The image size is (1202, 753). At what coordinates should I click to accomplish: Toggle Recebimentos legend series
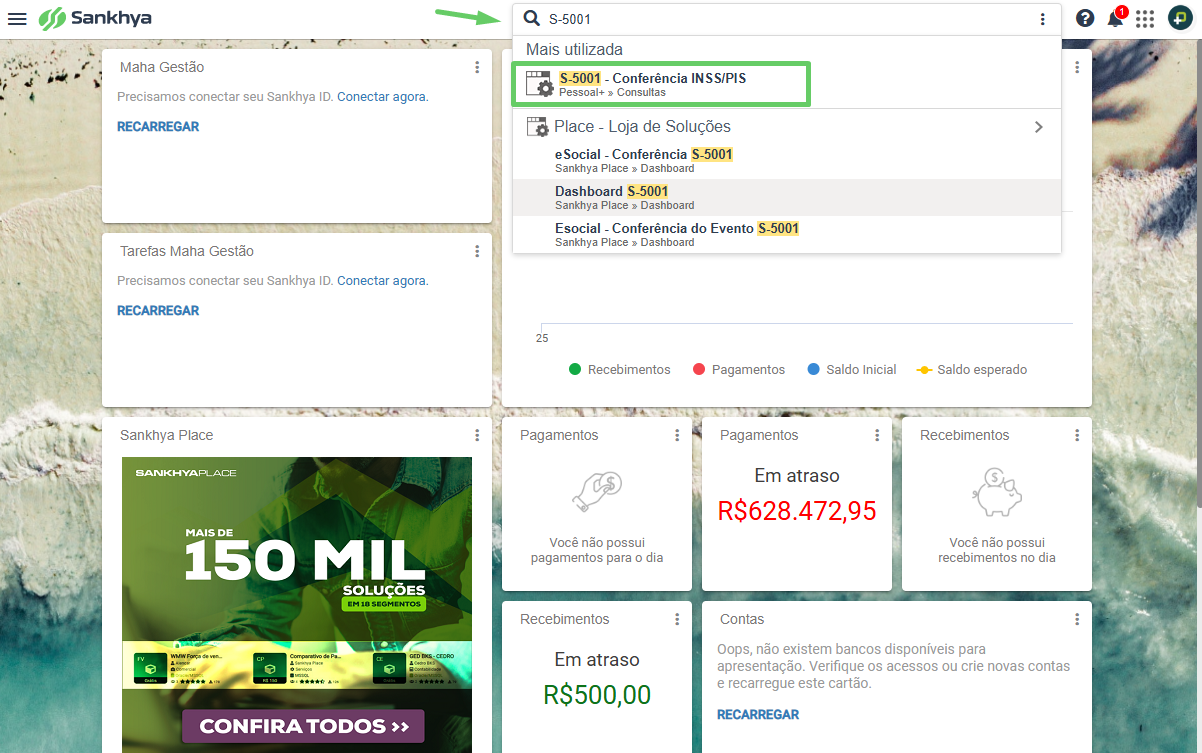620,369
